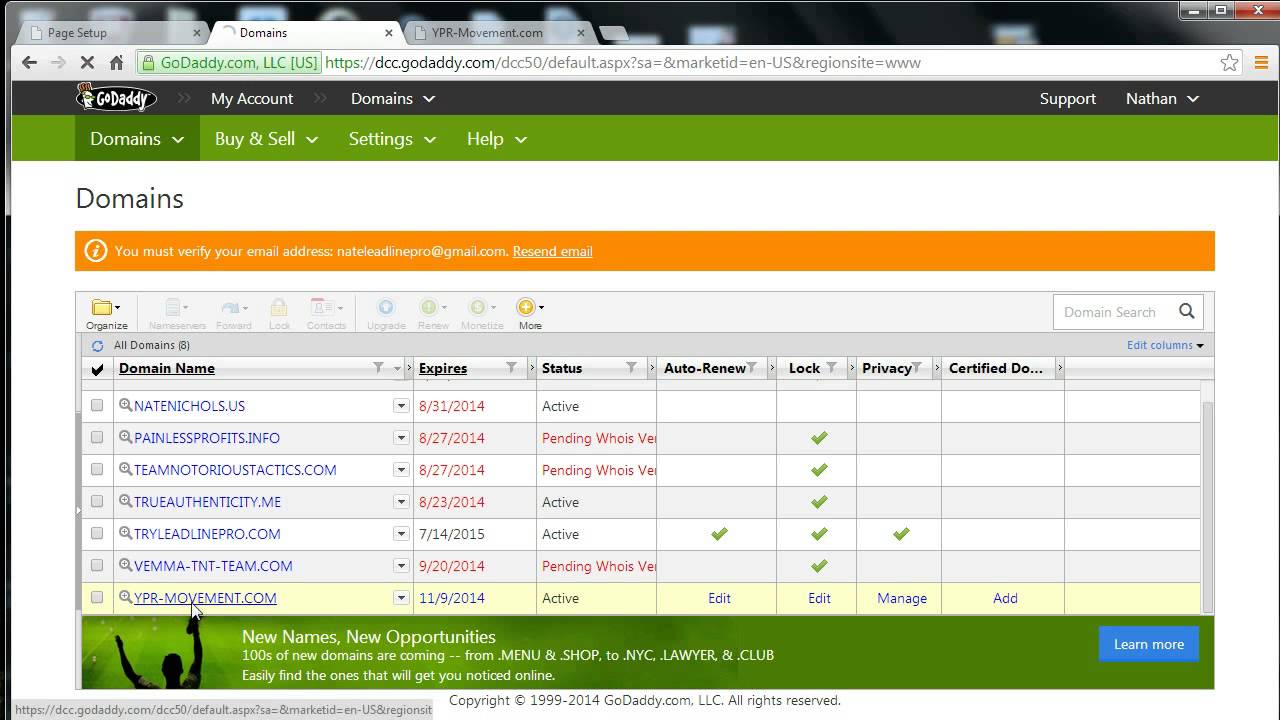The width and height of the screenshot is (1280, 720).
Task: Click the Learn more button
Action: point(1148,644)
